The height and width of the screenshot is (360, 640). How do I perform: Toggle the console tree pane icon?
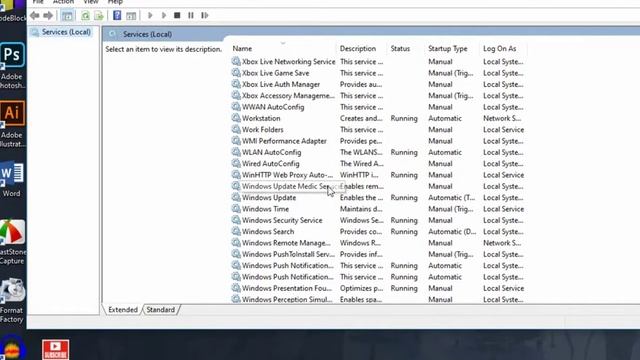pos(67,16)
